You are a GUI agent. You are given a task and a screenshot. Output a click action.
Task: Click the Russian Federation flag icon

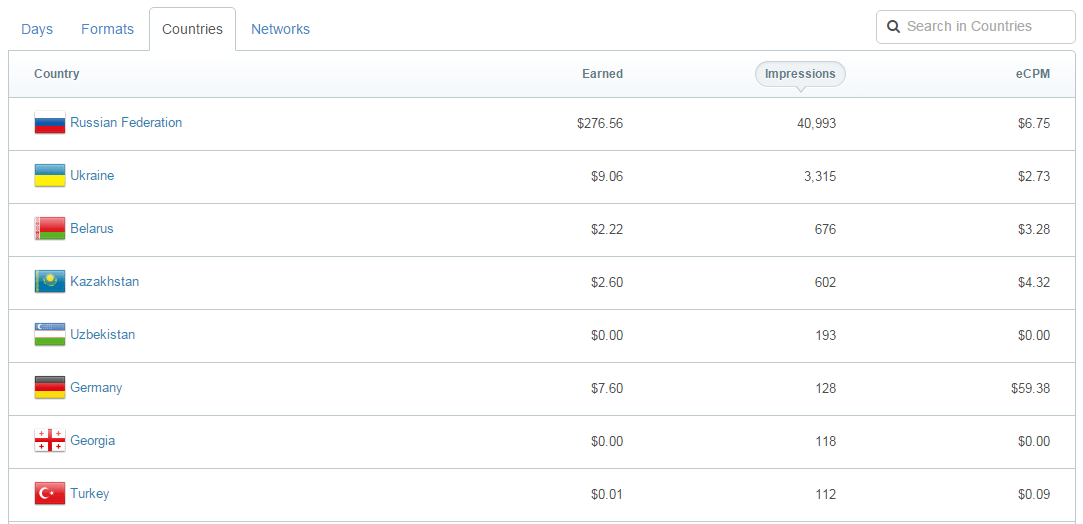coord(50,123)
